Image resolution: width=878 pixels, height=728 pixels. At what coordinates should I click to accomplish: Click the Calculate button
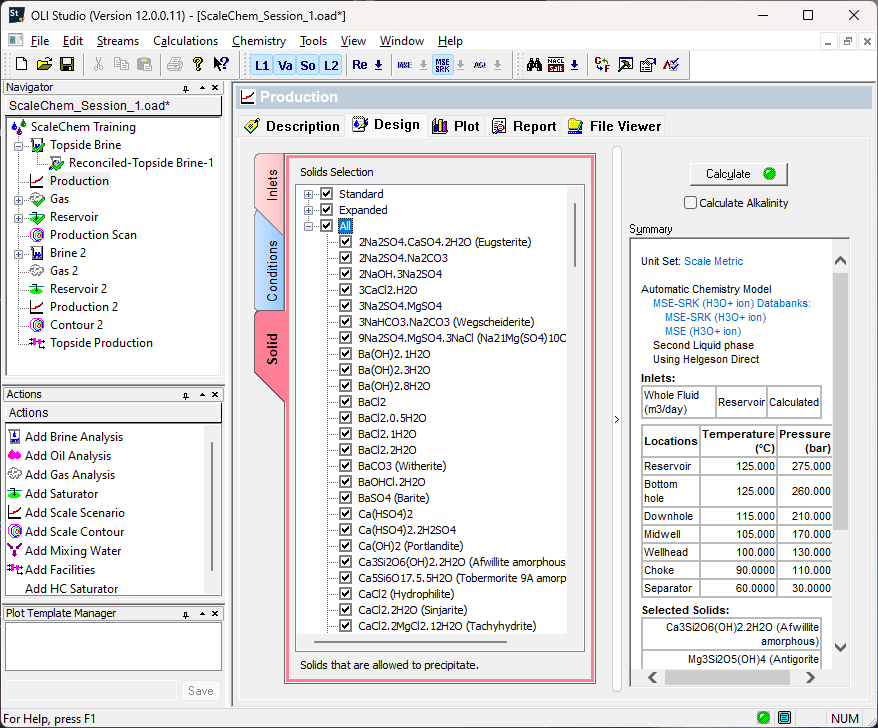739,174
